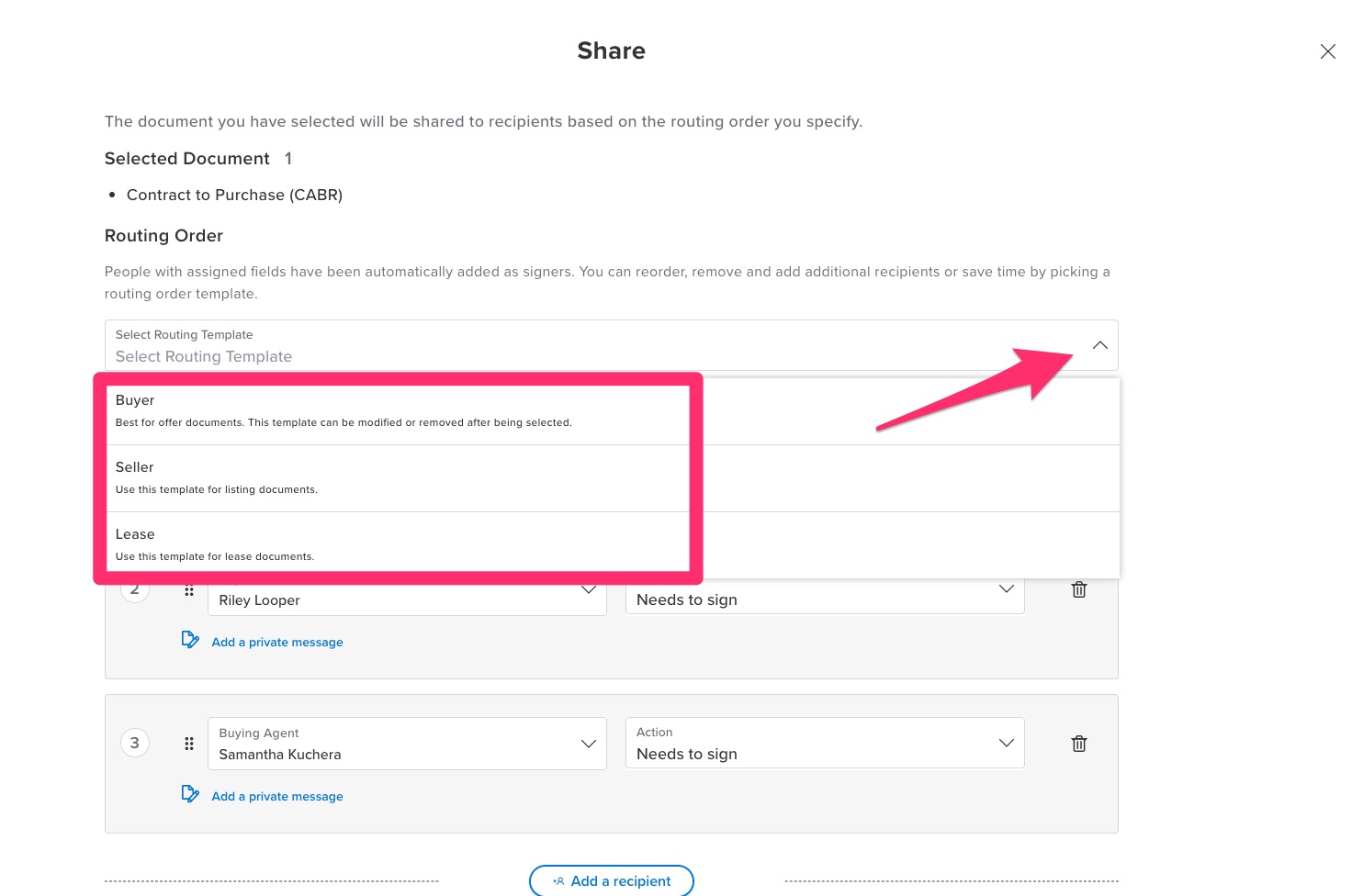Click the drag handle next to Riley Looper
Viewport: 1352px width, 896px height.
click(189, 590)
